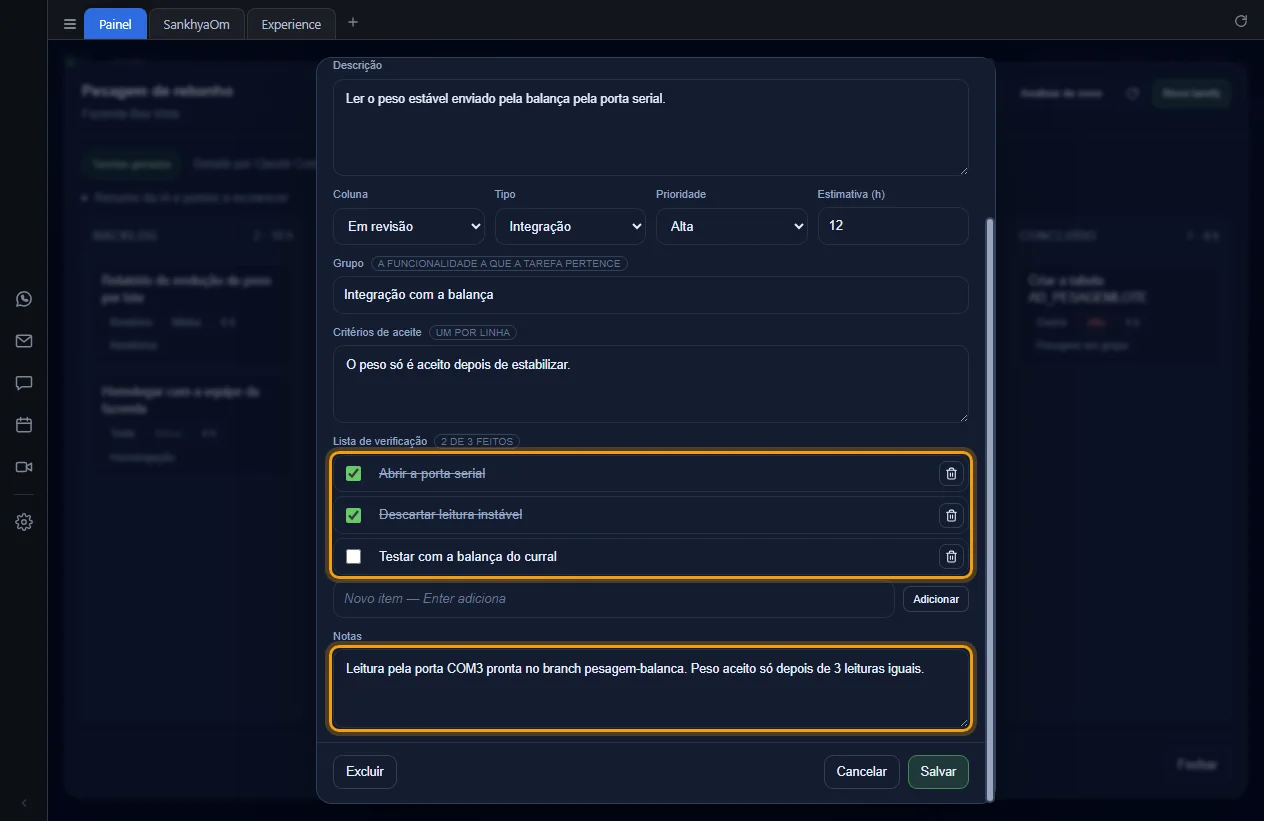Delete the 'Descartar leitura instável' checklist item
Image resolution: width=1264 pixels, height=821 pixels.
point(951,515)
